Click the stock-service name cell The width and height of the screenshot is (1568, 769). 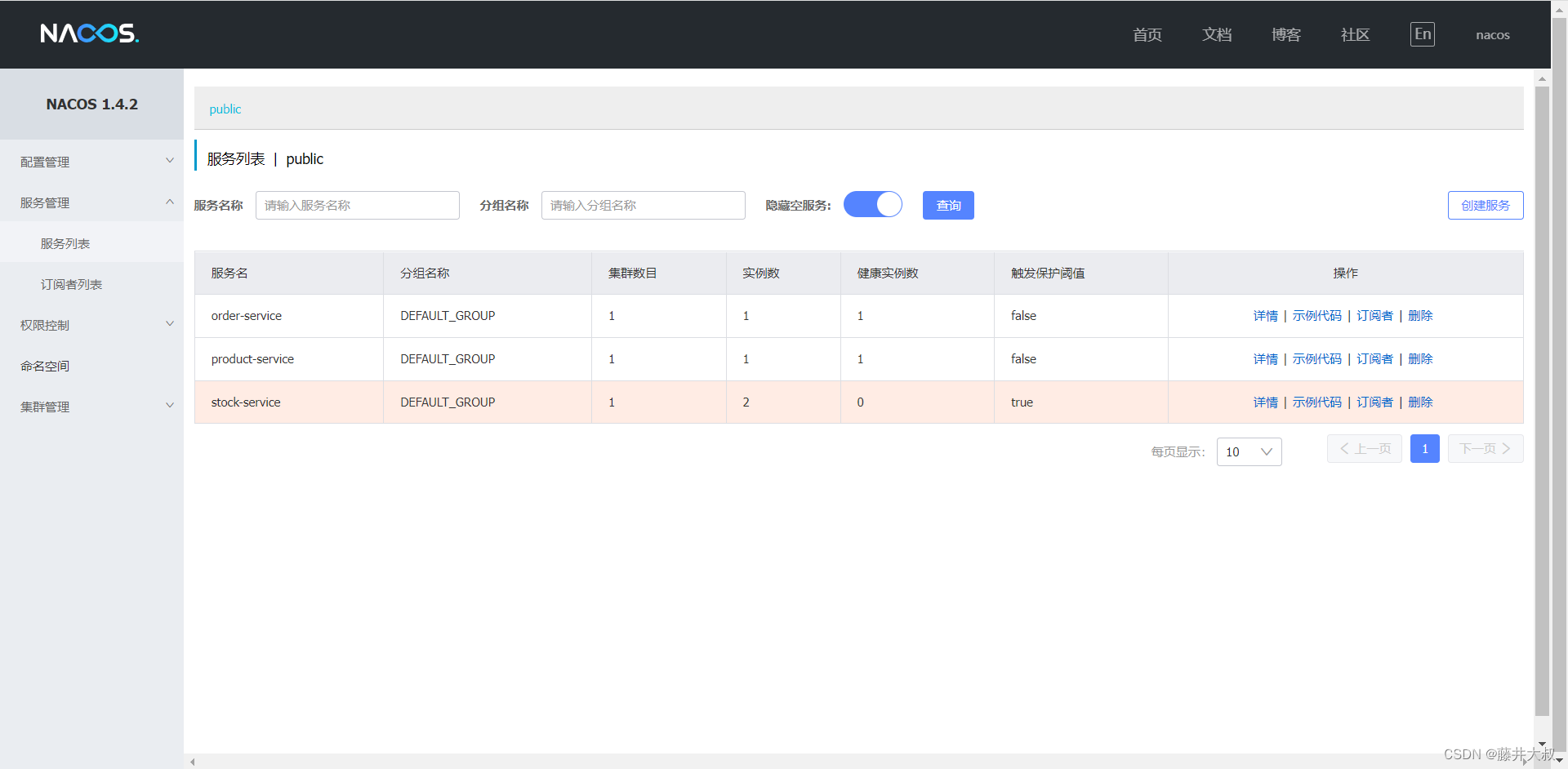point(289,402)
